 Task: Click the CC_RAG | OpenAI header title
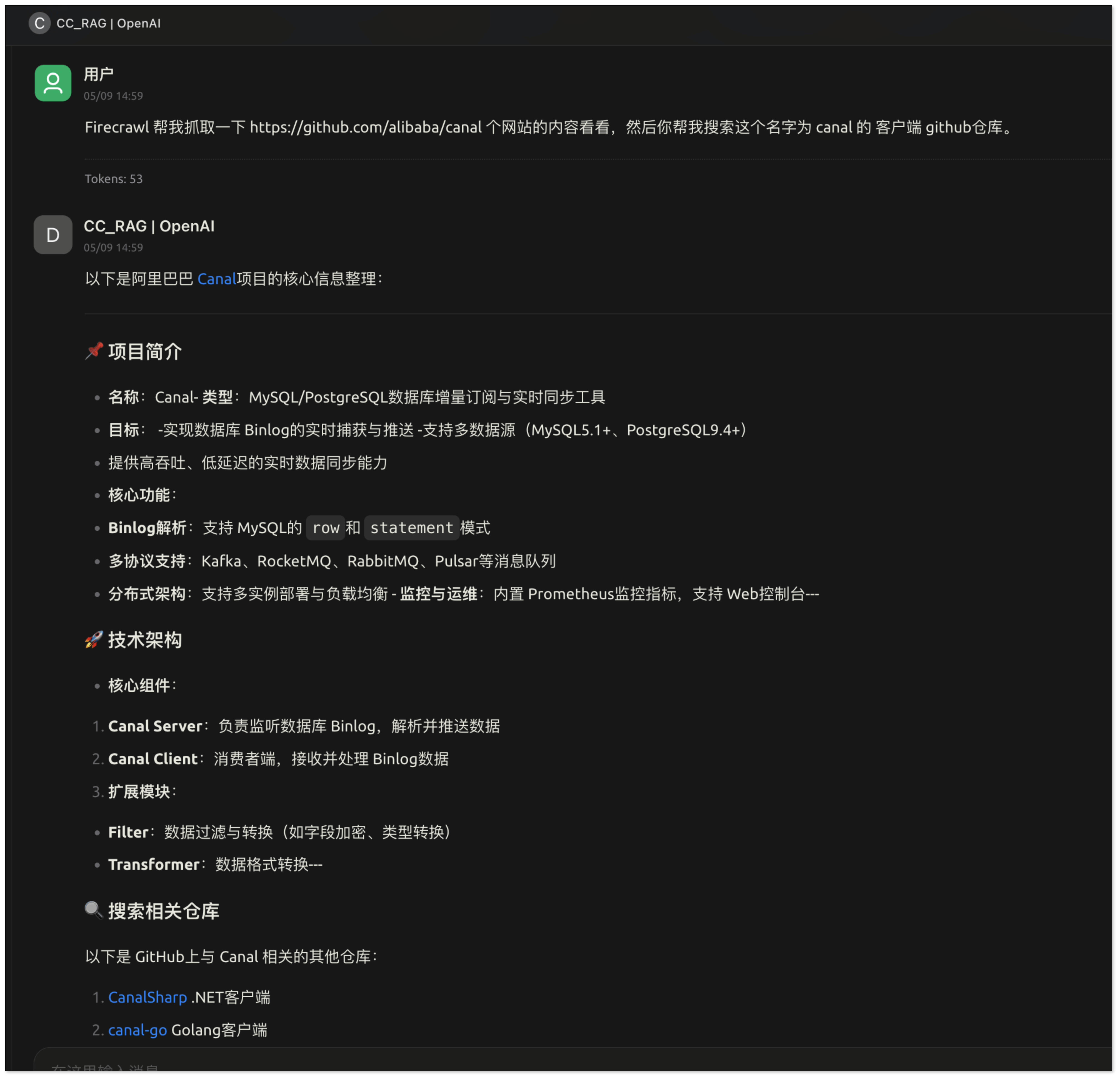coord(109,23)
